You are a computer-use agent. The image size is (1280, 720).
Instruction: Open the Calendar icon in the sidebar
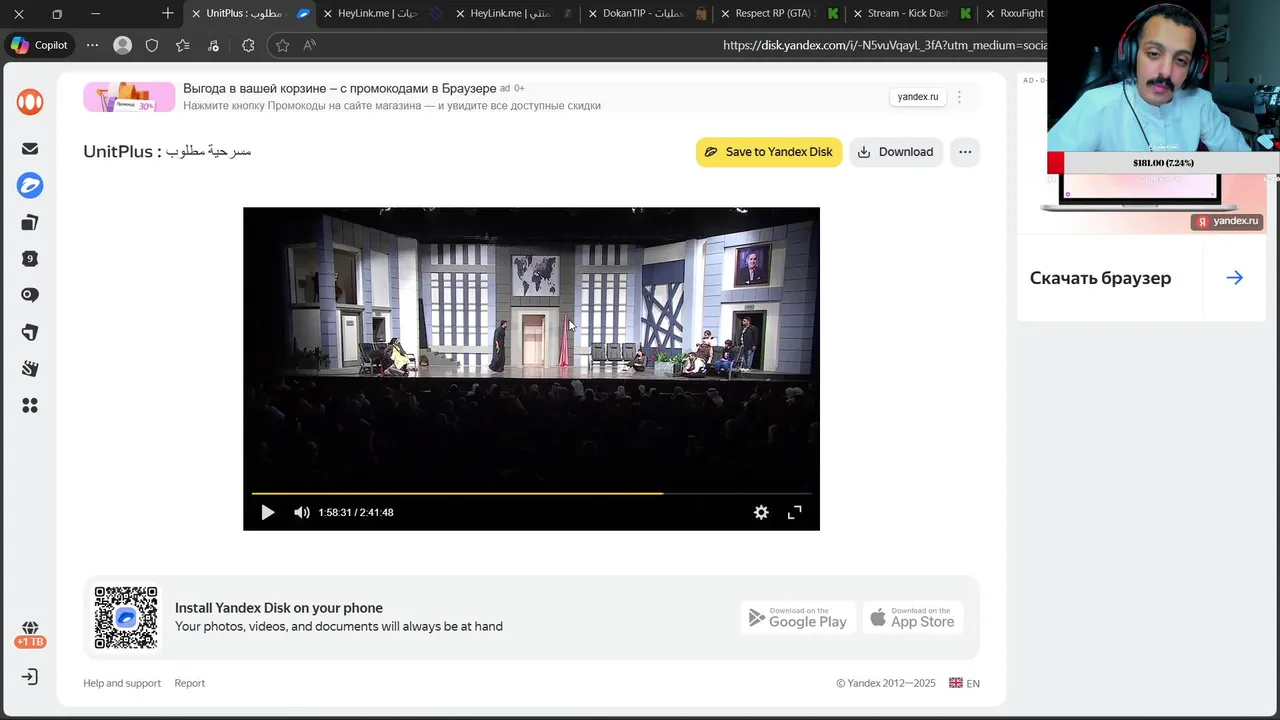30,259
